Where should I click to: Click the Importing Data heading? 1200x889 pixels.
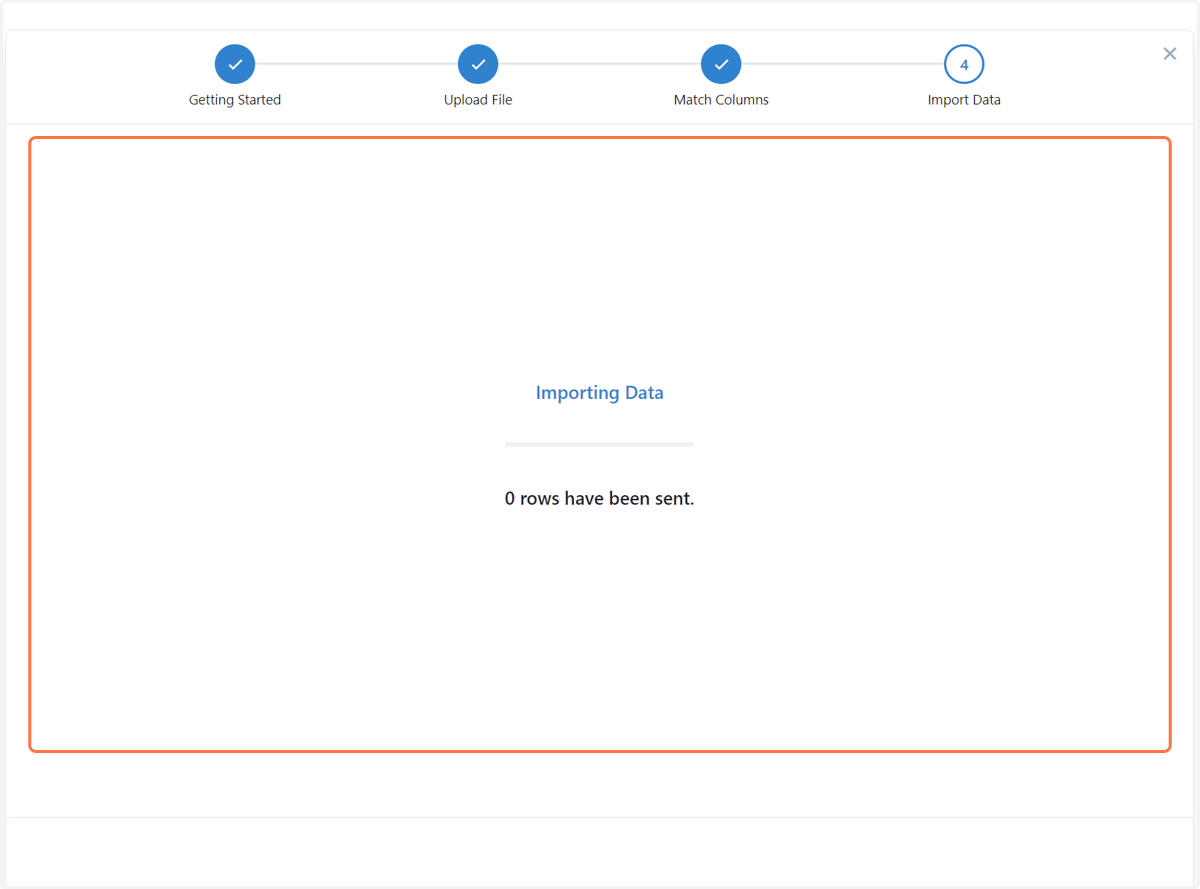tap(600, 393)
